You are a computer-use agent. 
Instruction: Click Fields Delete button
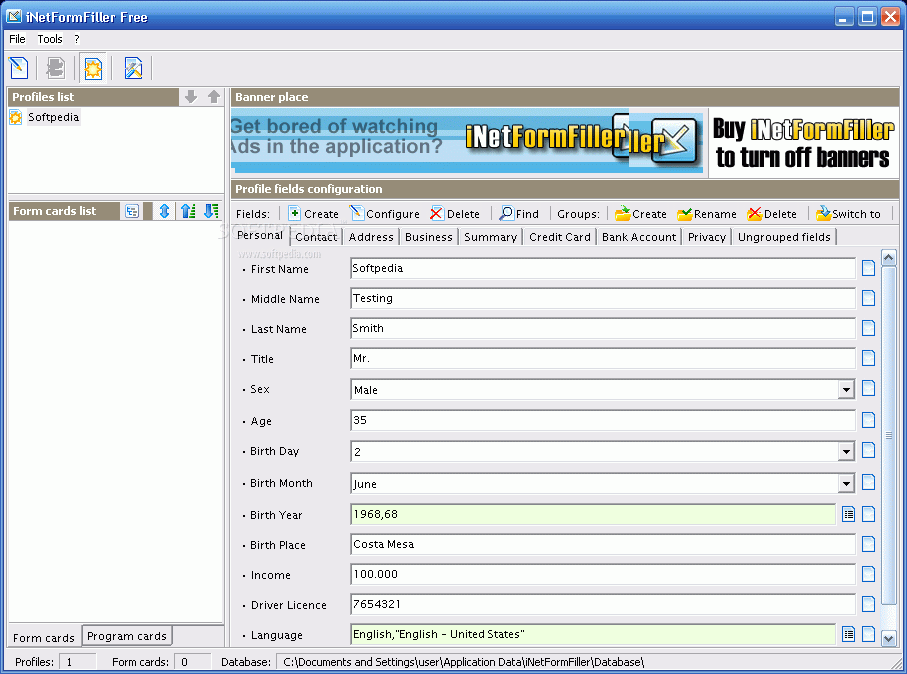coord(455,214)
